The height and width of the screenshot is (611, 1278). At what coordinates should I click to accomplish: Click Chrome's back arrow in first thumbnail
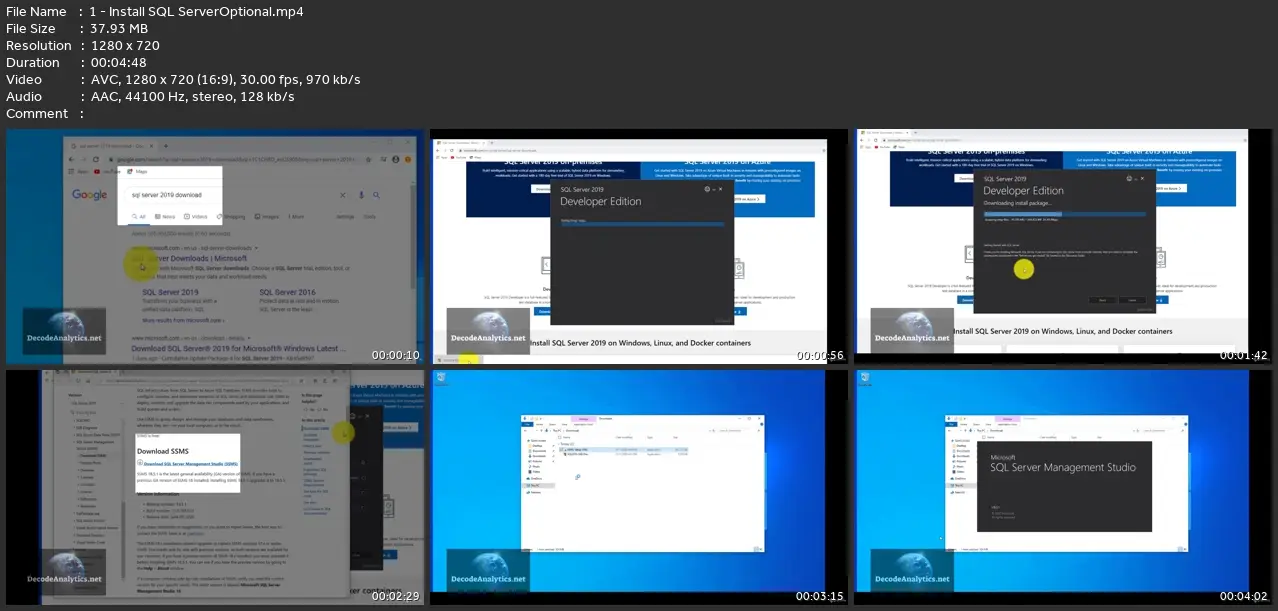[x=71, y=159]
